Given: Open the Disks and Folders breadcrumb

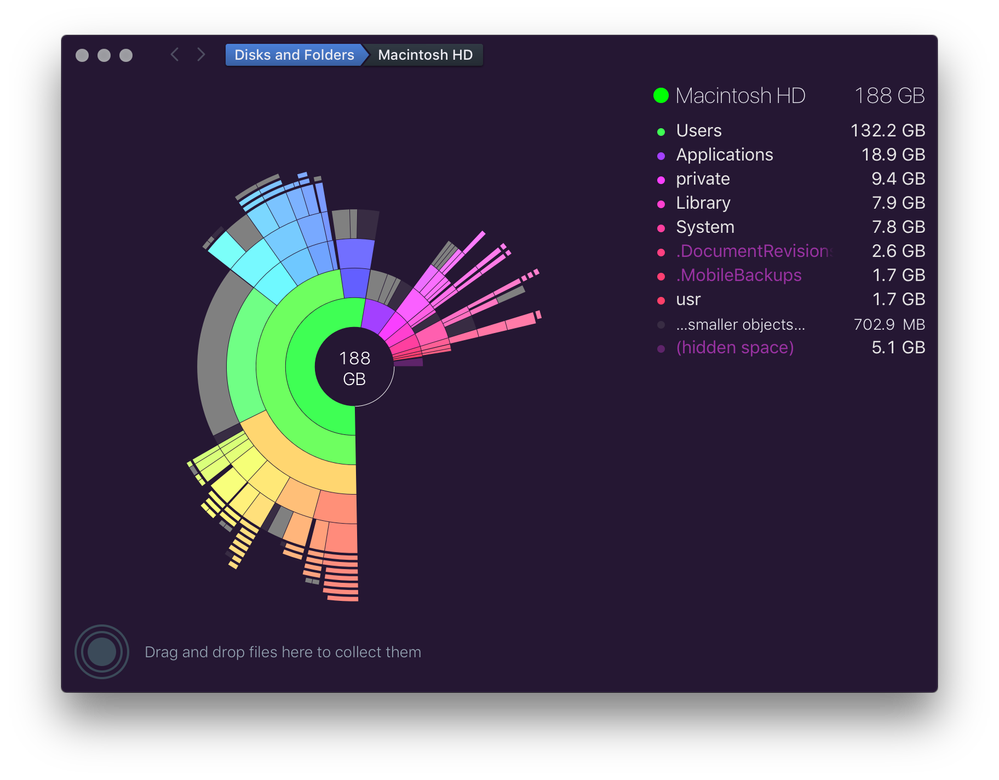Looking at the screenshot, I should tap(294, 55).
